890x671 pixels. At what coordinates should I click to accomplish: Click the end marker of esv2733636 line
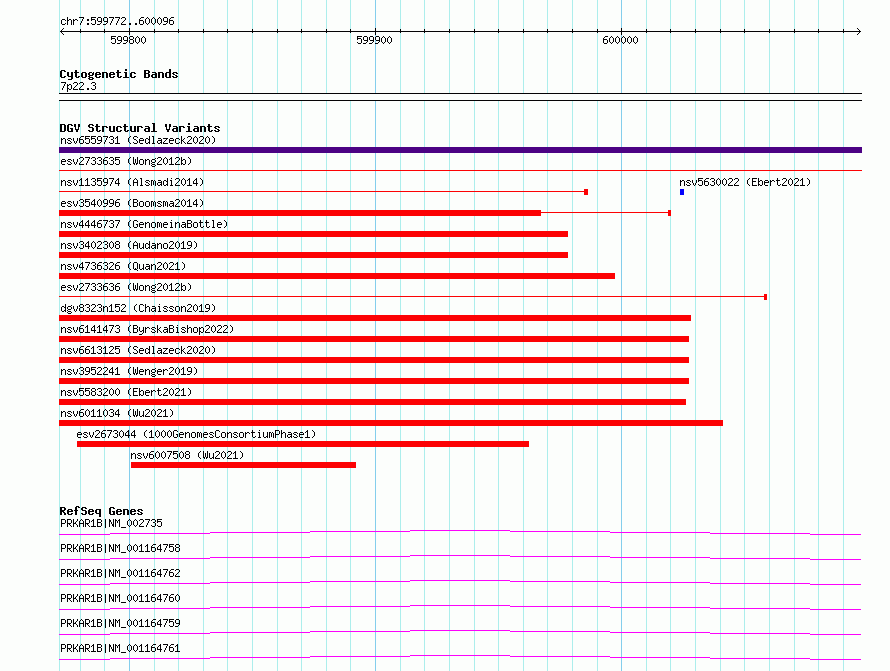pyautogui.click(x=765, y=297)
